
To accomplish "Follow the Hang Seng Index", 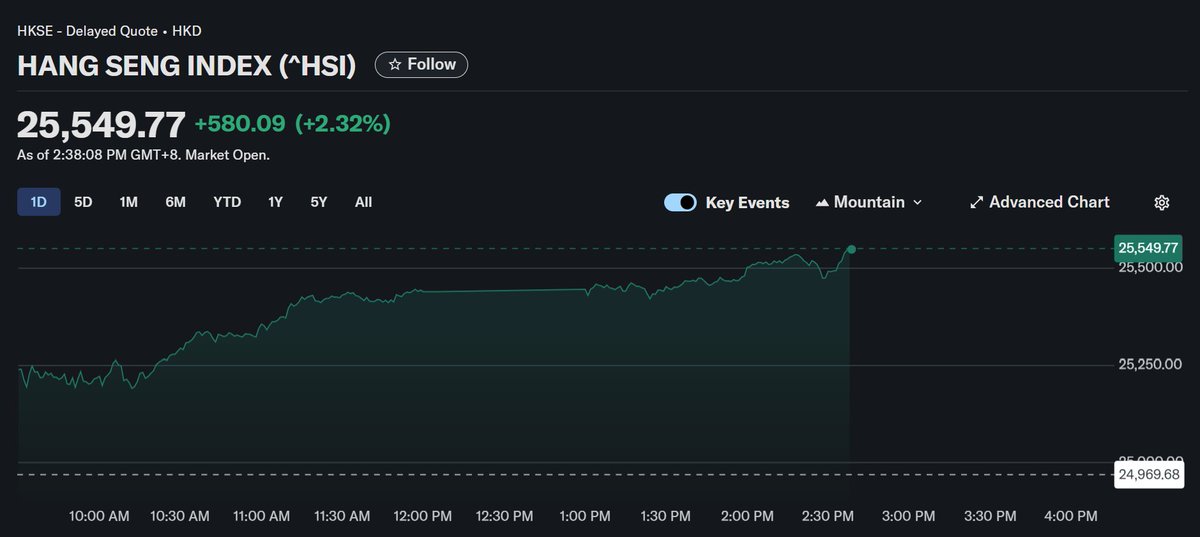I will pos(421,64).
